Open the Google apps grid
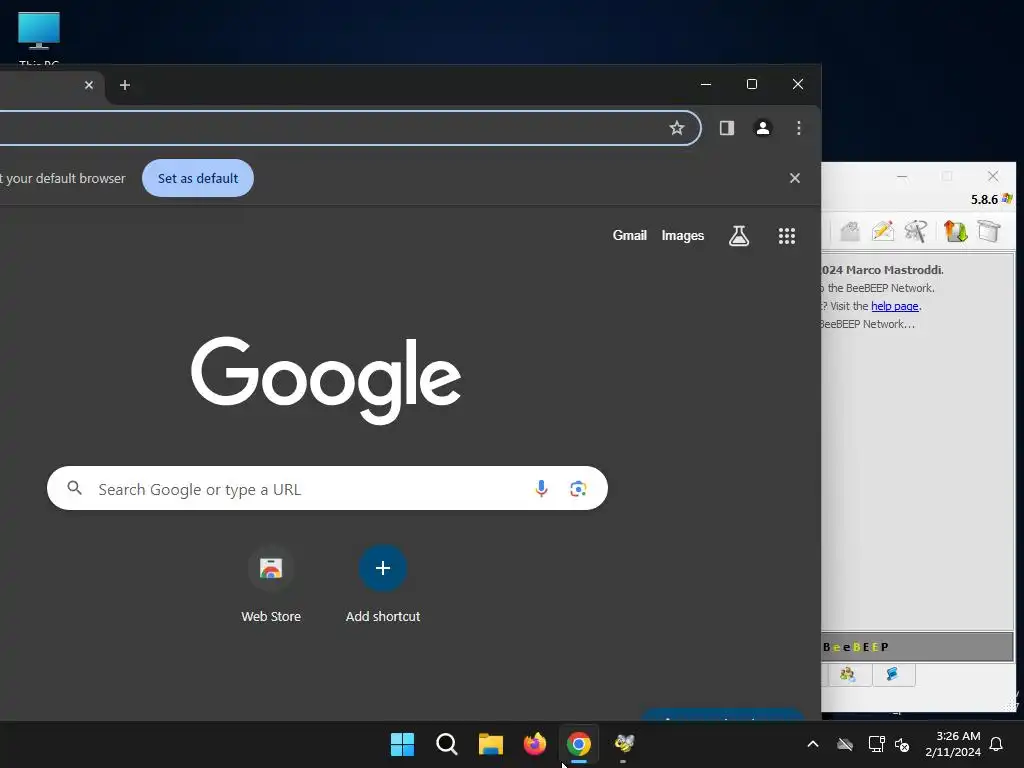The image size is (1024, 768). [787, 236]
